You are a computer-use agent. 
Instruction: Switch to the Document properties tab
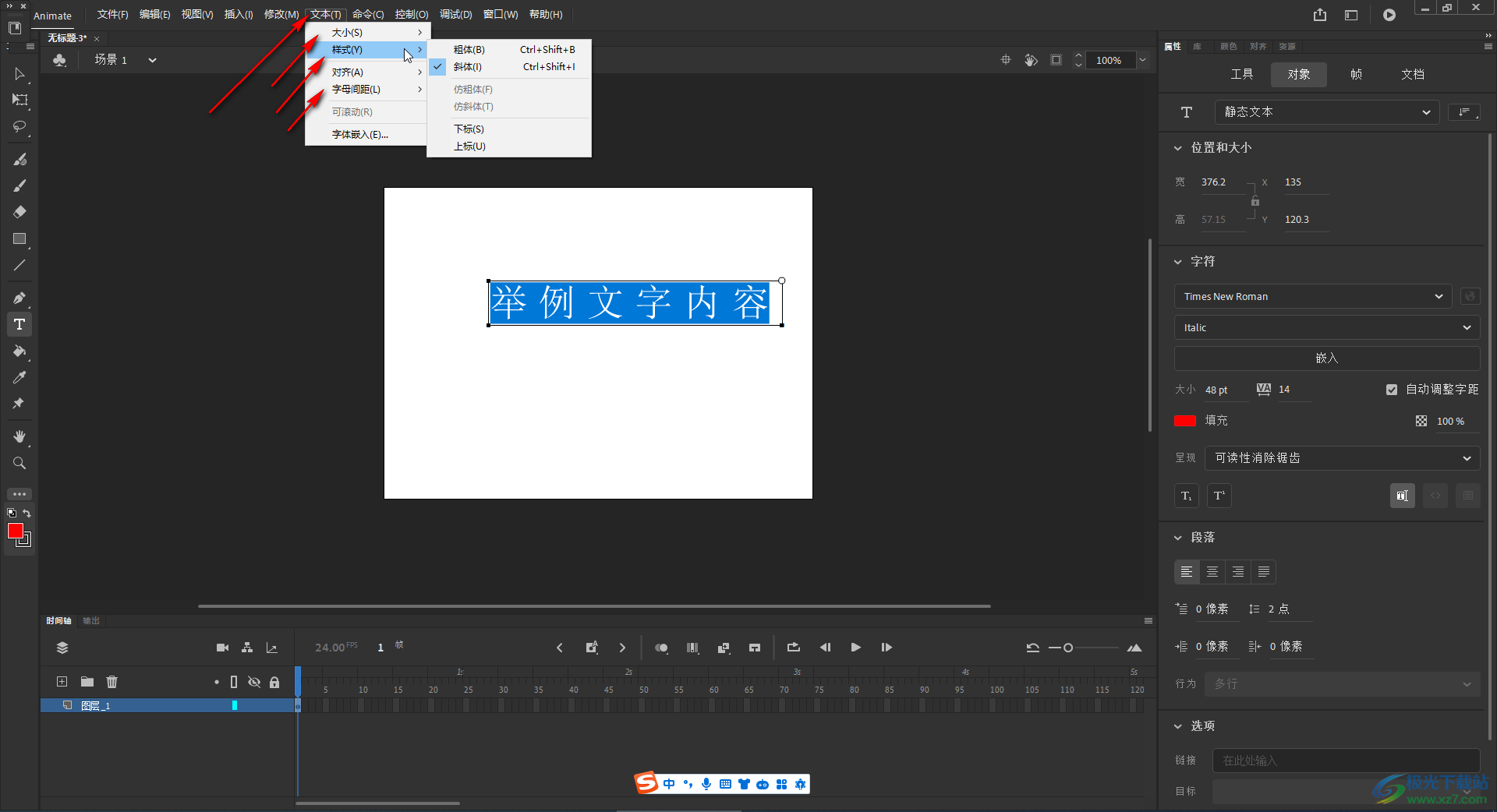tap(1413, 74)
